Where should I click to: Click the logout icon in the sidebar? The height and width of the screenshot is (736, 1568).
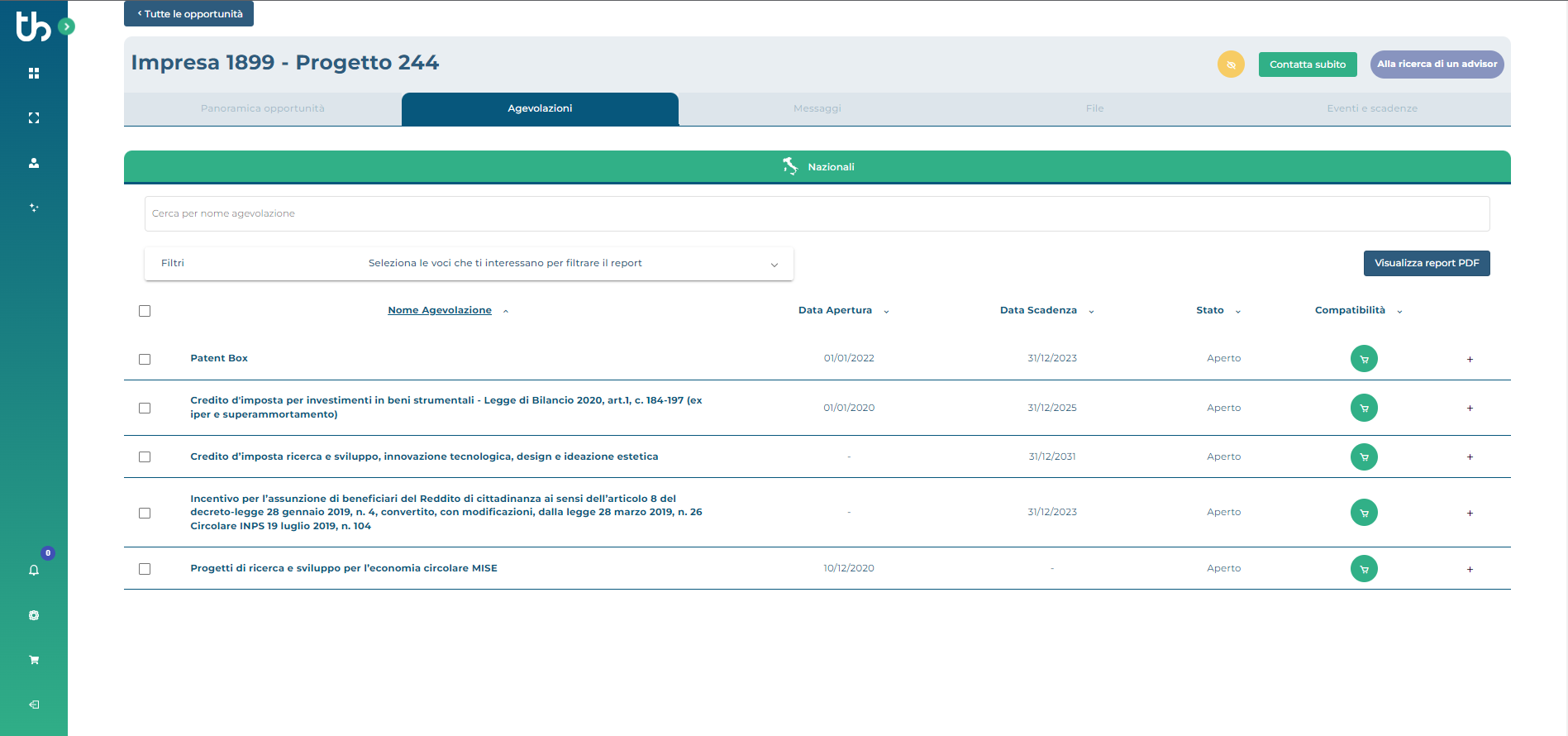point(34,705)
